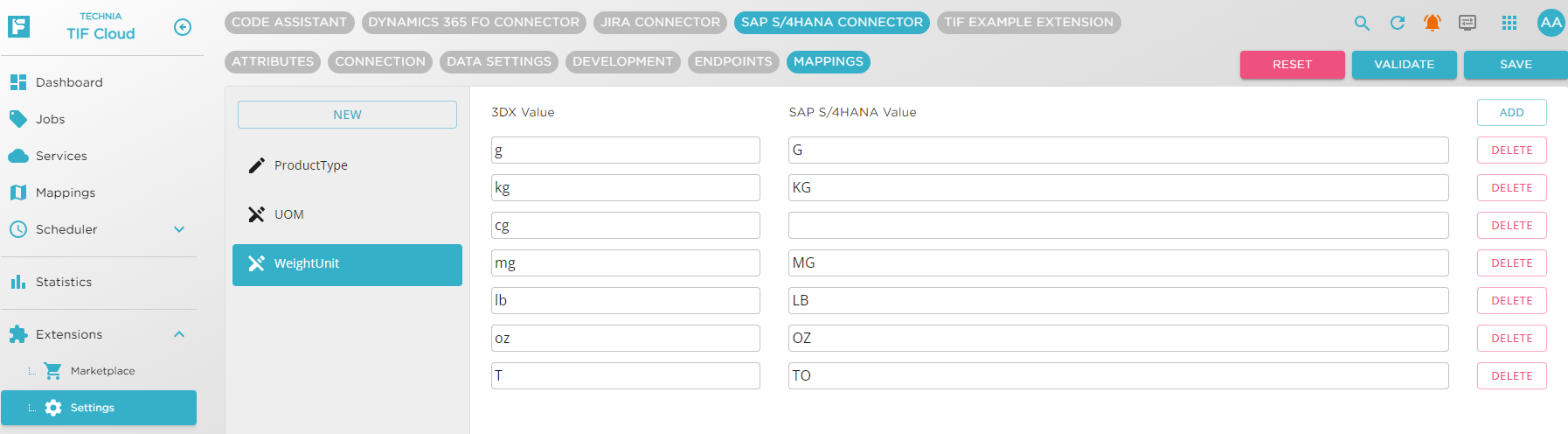Click the refresh icon in header

[x=1398, y=24]
